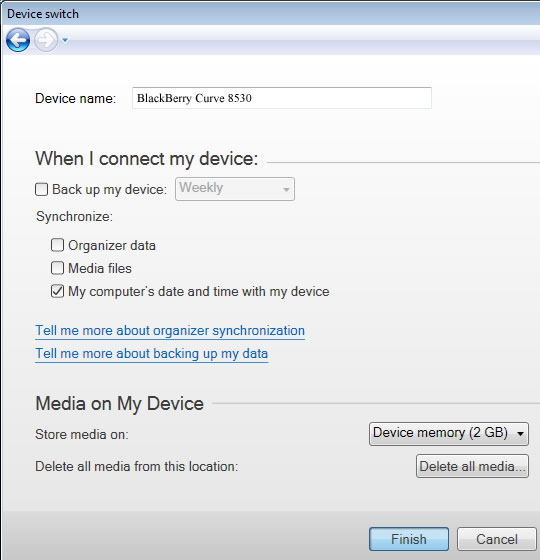Open the Device memory (2 GB) dropdown

(449, 434)
